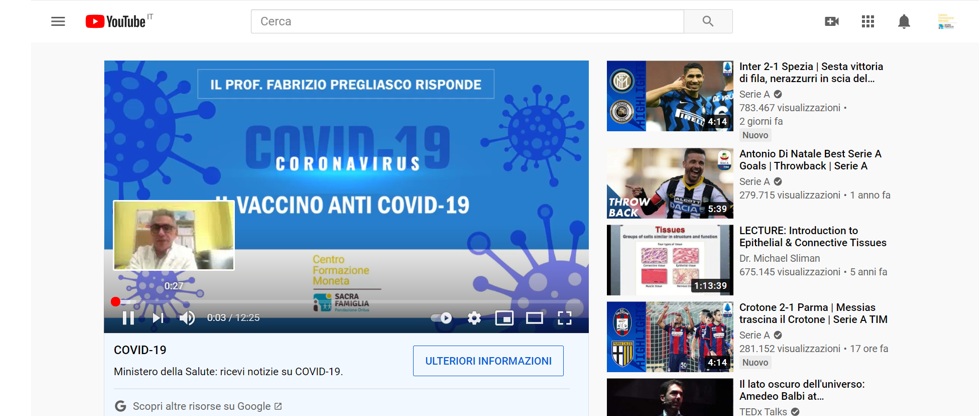Open Antonio Di Natale Best Serie A title
Viewport: 979px width, 416px height.
click(x=810, y=160)
